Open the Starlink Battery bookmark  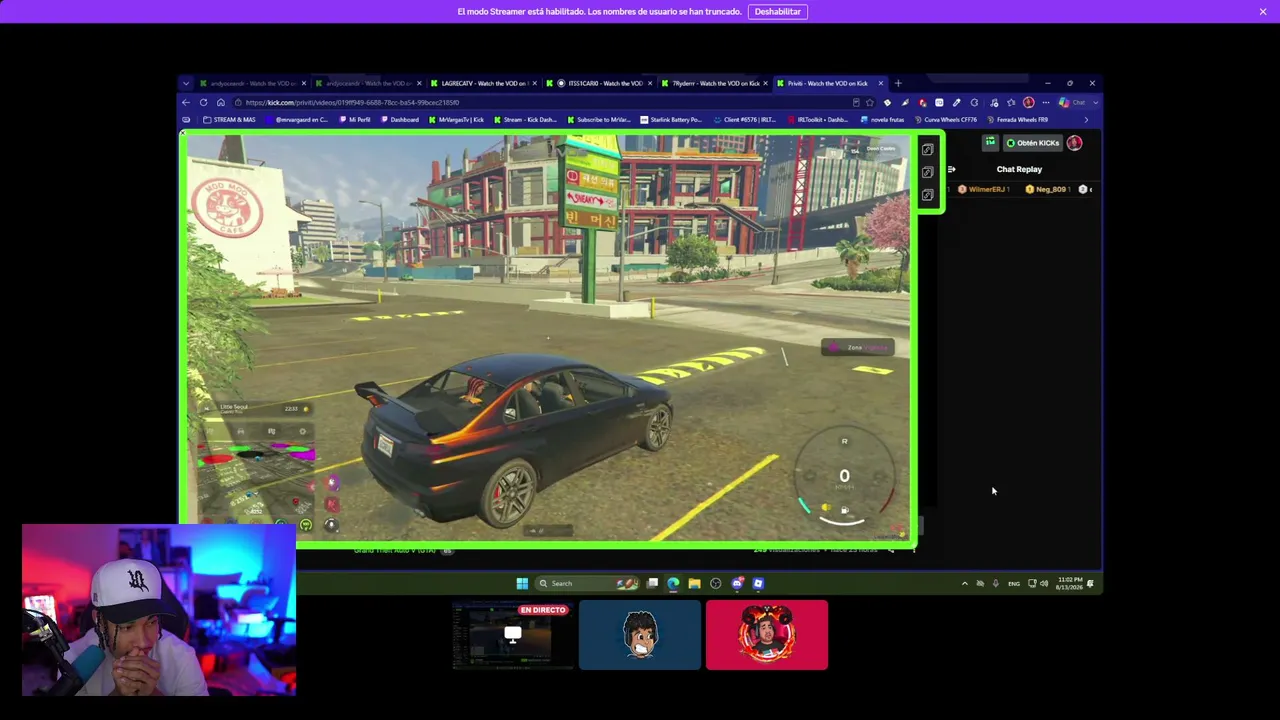coord(672,120)
